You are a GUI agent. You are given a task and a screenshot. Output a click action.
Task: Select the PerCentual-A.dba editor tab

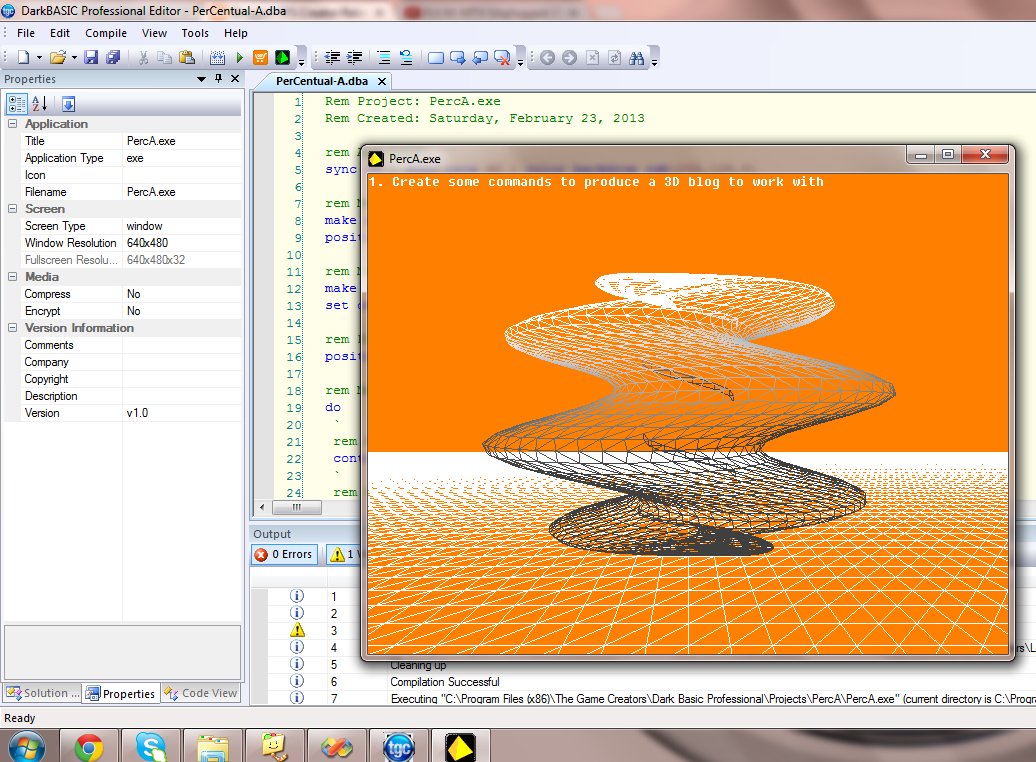click(x=322, y=81)
